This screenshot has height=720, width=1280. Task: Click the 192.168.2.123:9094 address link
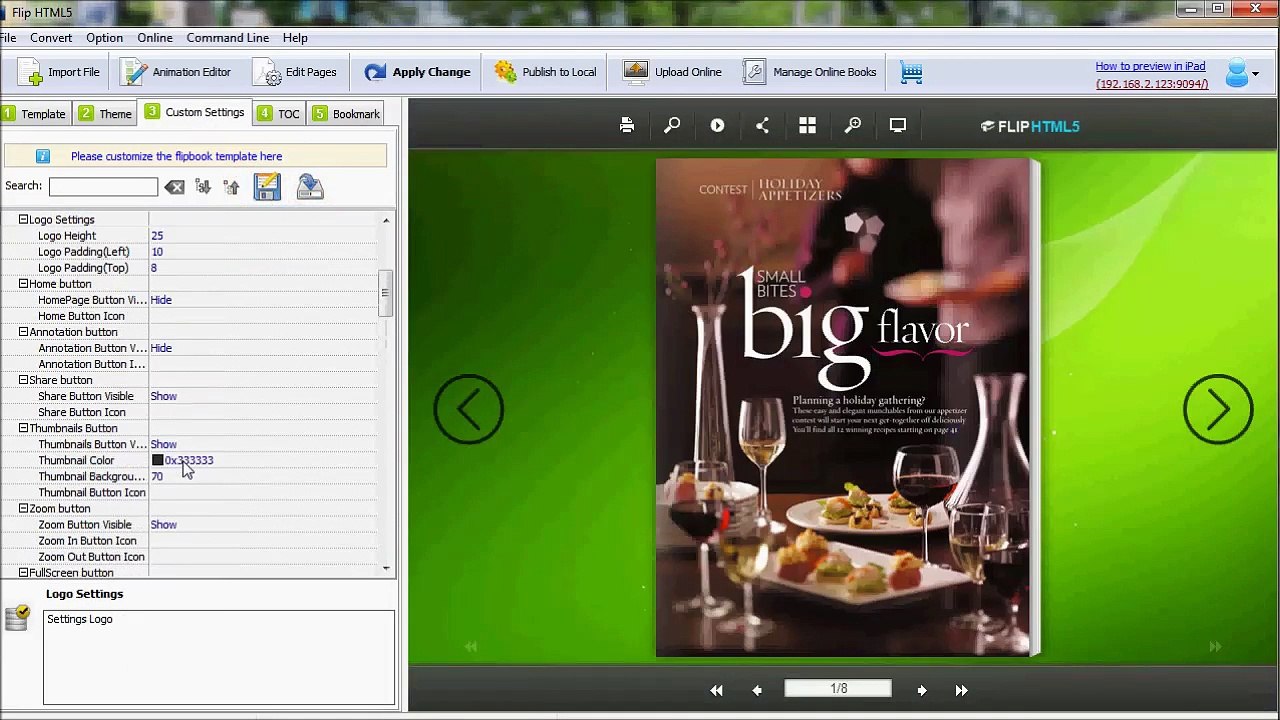click(x=1152, y=84)
